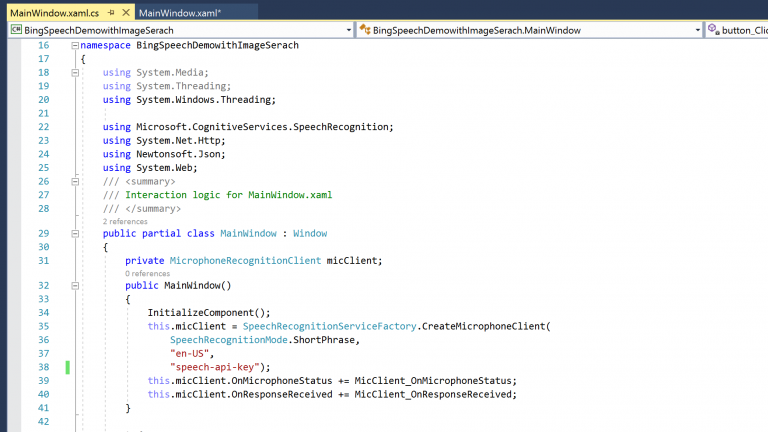
Task: Collapse the MainWindow() constructor body
Action: tap(74, 285)
